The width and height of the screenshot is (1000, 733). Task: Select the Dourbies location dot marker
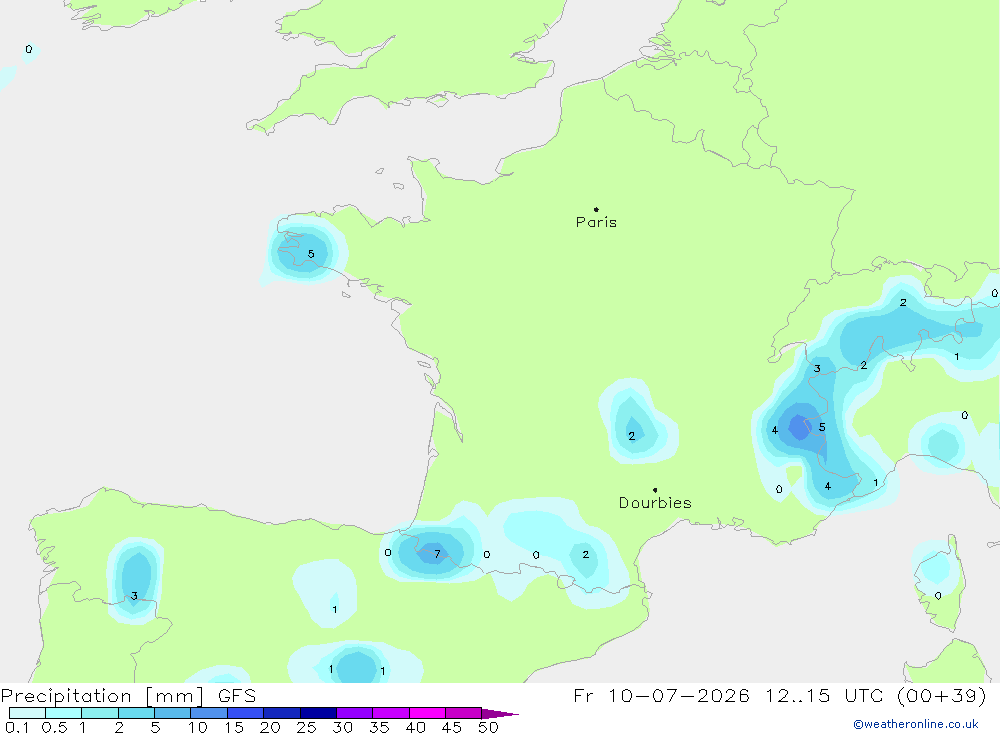[655, 490]
